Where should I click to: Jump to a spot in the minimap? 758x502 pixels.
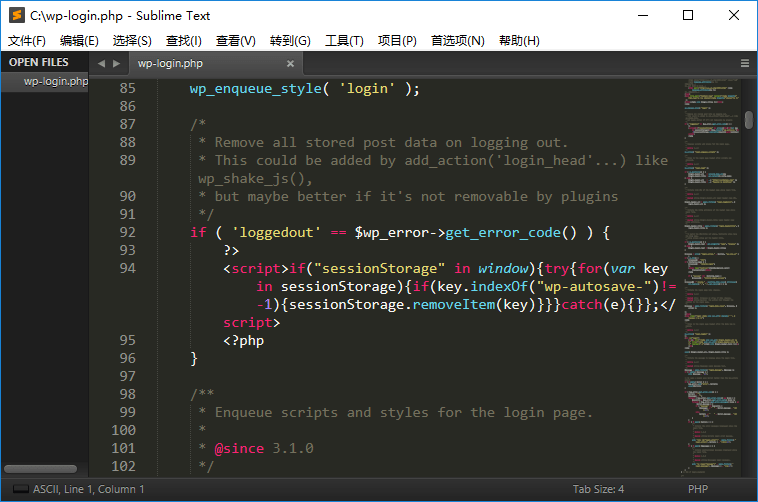pyautogui.click(x=710, y=250)
